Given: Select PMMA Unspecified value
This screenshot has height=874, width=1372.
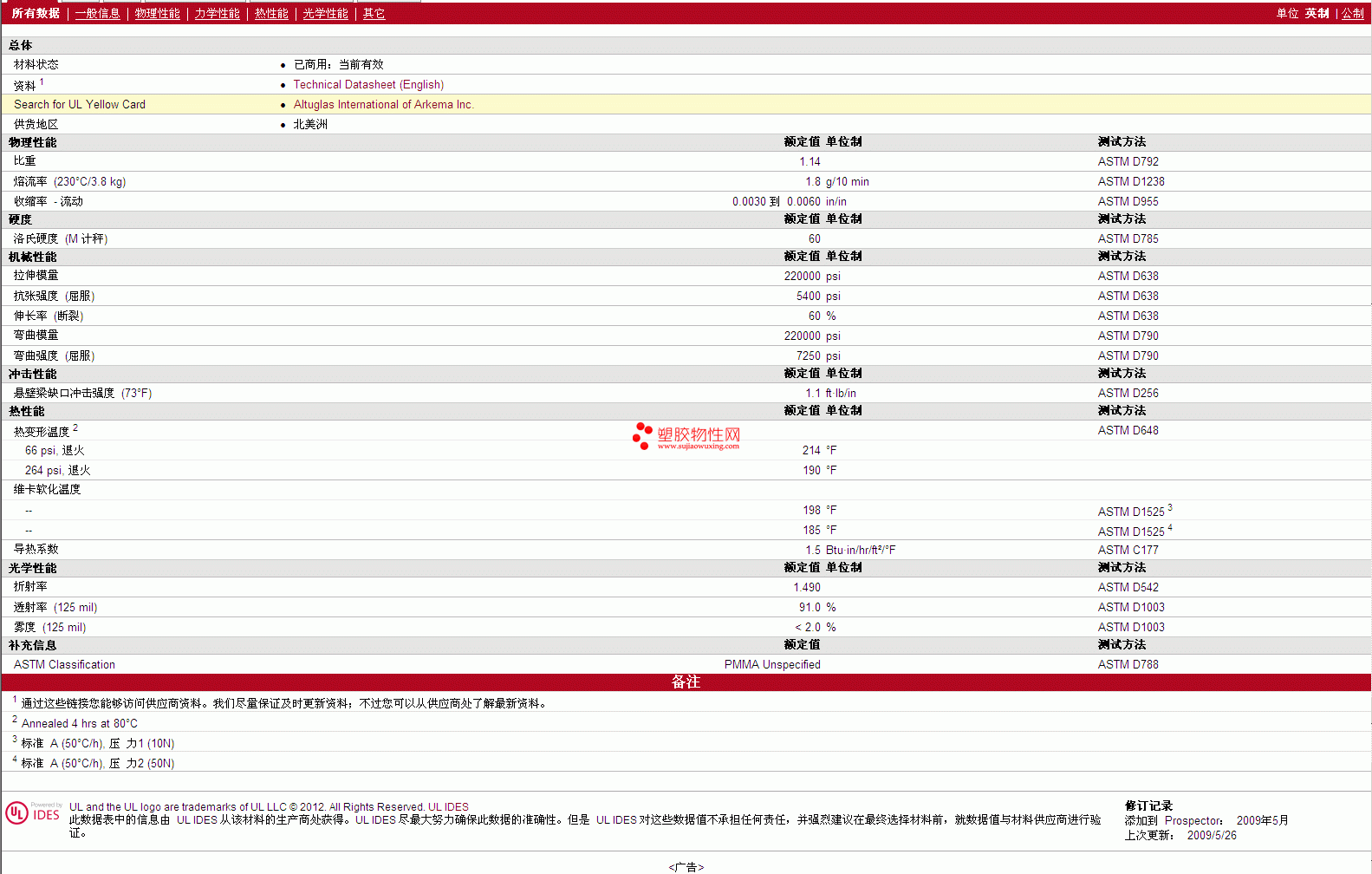Looking at the screenshot, I should [x=772, y=665].
